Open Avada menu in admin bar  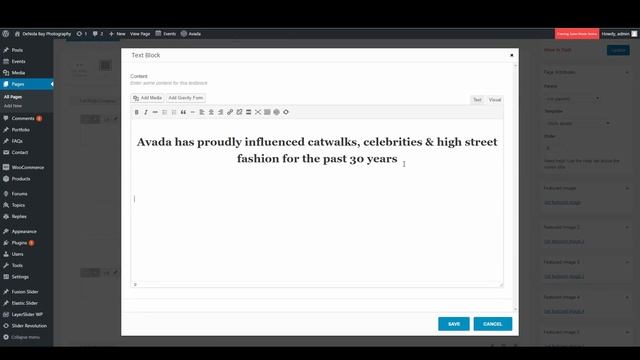[x=191, y=34]
